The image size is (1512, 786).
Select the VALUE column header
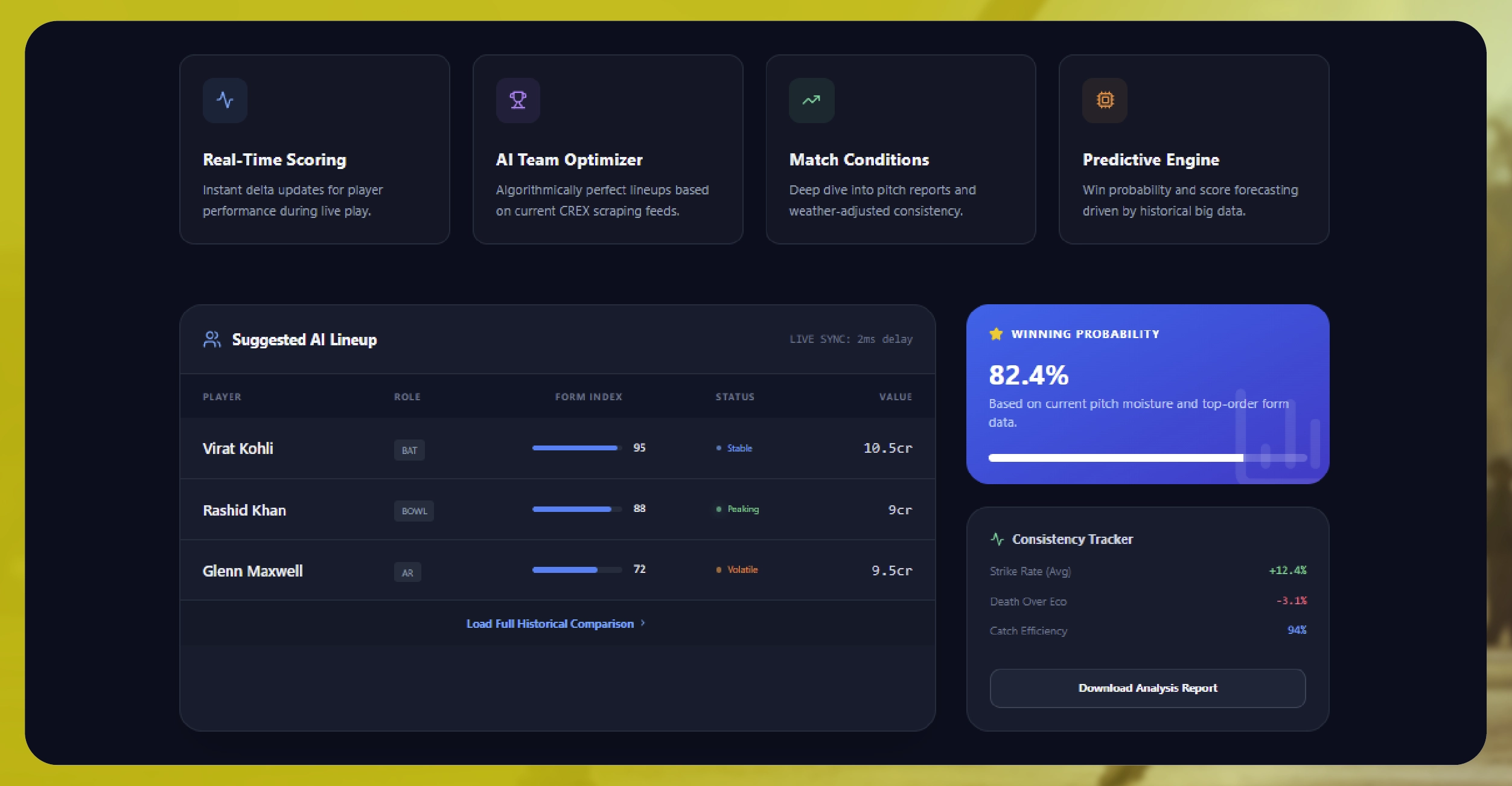tap(896, 397)
